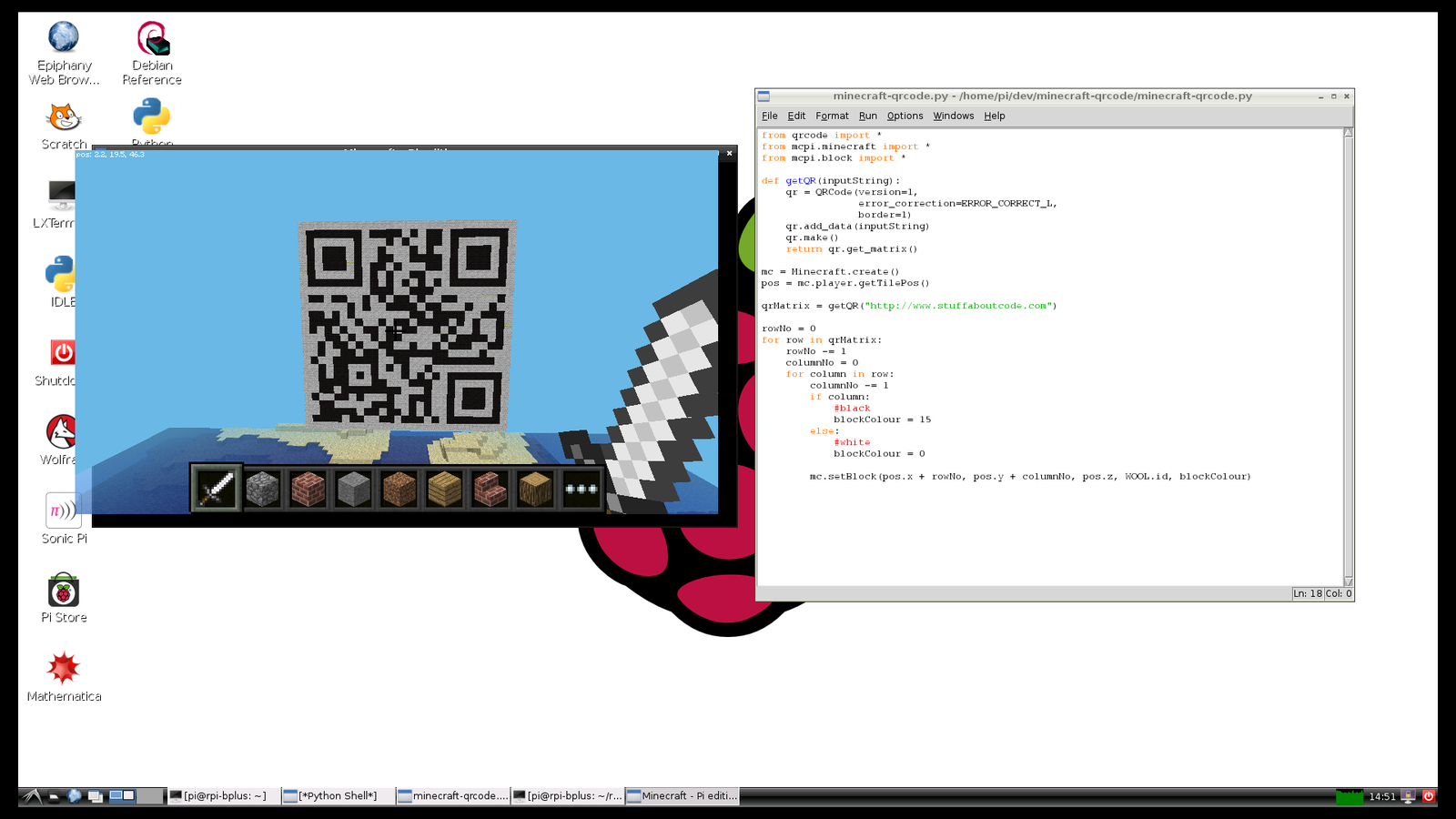1456x819 pixels.
Task: Select the wood log block in hotbar
Action: tap(535, 489)
